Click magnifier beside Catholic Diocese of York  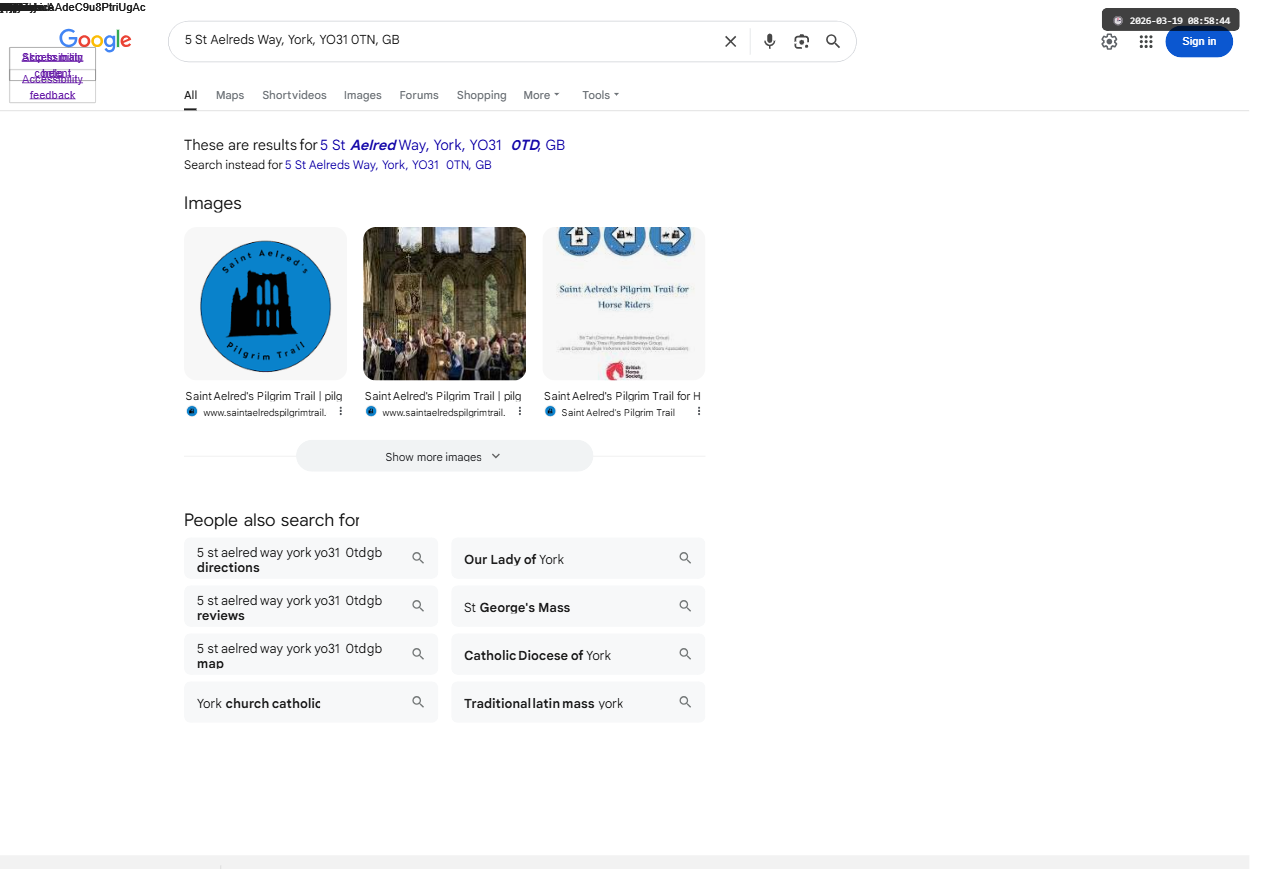click(685, 654)
